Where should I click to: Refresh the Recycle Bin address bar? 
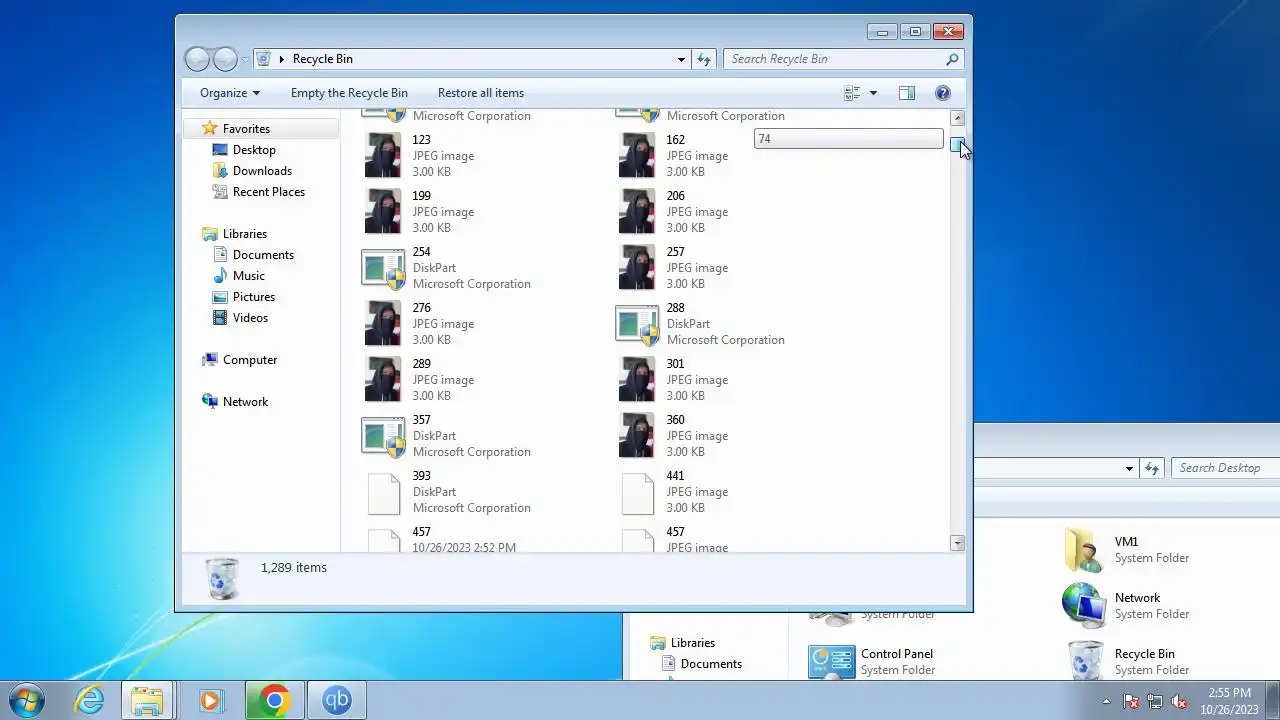click(704, 59)
